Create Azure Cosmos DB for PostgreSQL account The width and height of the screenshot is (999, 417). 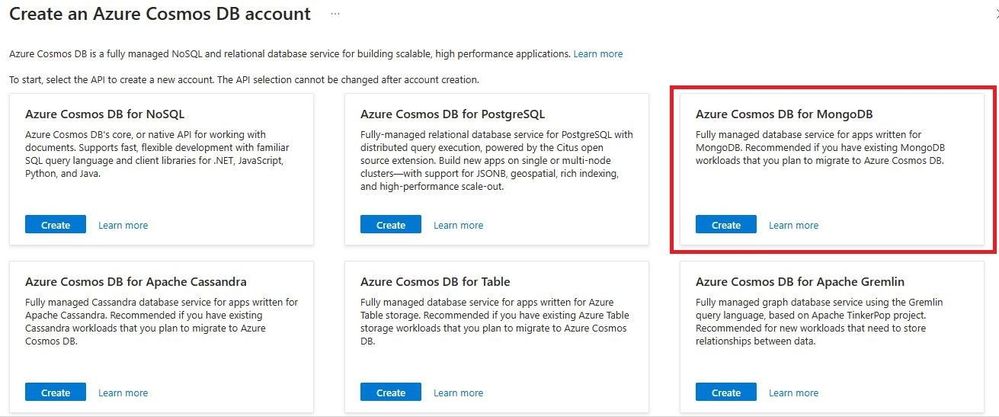coord(391,225)
